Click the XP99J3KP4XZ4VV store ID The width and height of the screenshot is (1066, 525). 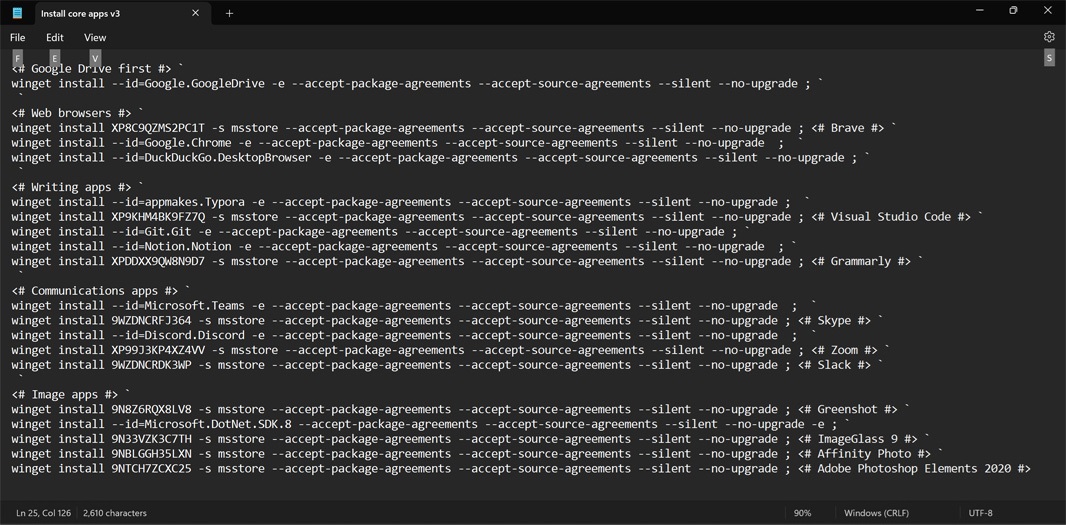[158, 350]
